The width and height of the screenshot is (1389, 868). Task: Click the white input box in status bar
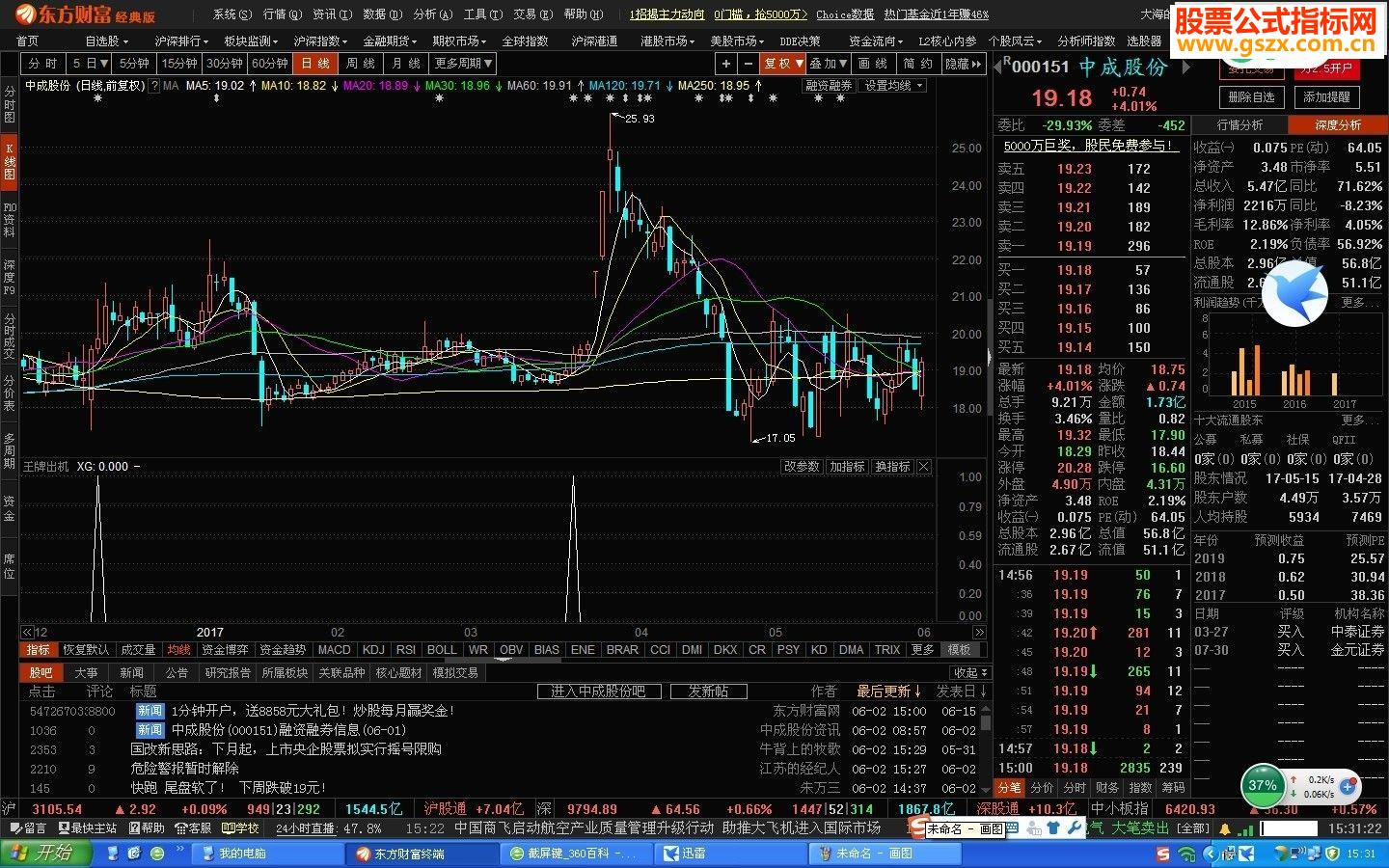pos(1289,828)
